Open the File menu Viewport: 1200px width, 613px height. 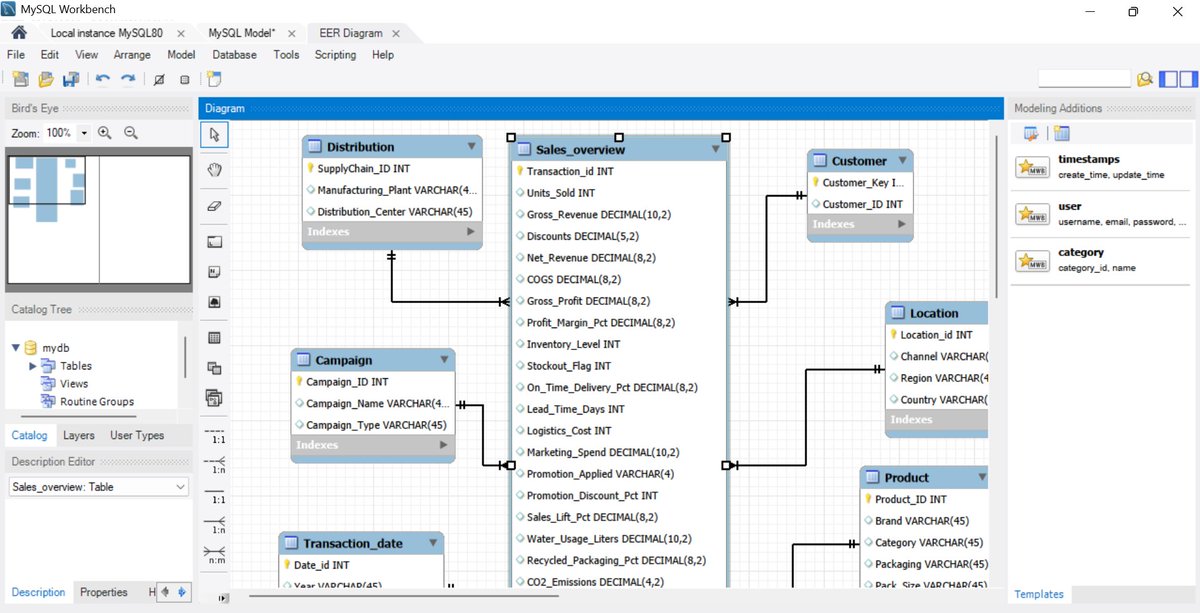[x=16, y=55]
